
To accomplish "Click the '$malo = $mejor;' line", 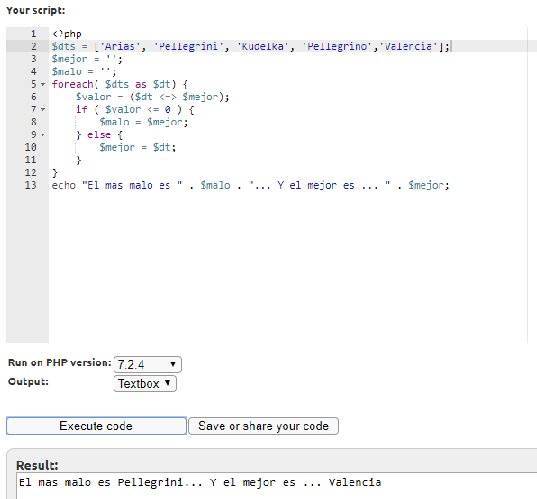I will click(143, 122).
